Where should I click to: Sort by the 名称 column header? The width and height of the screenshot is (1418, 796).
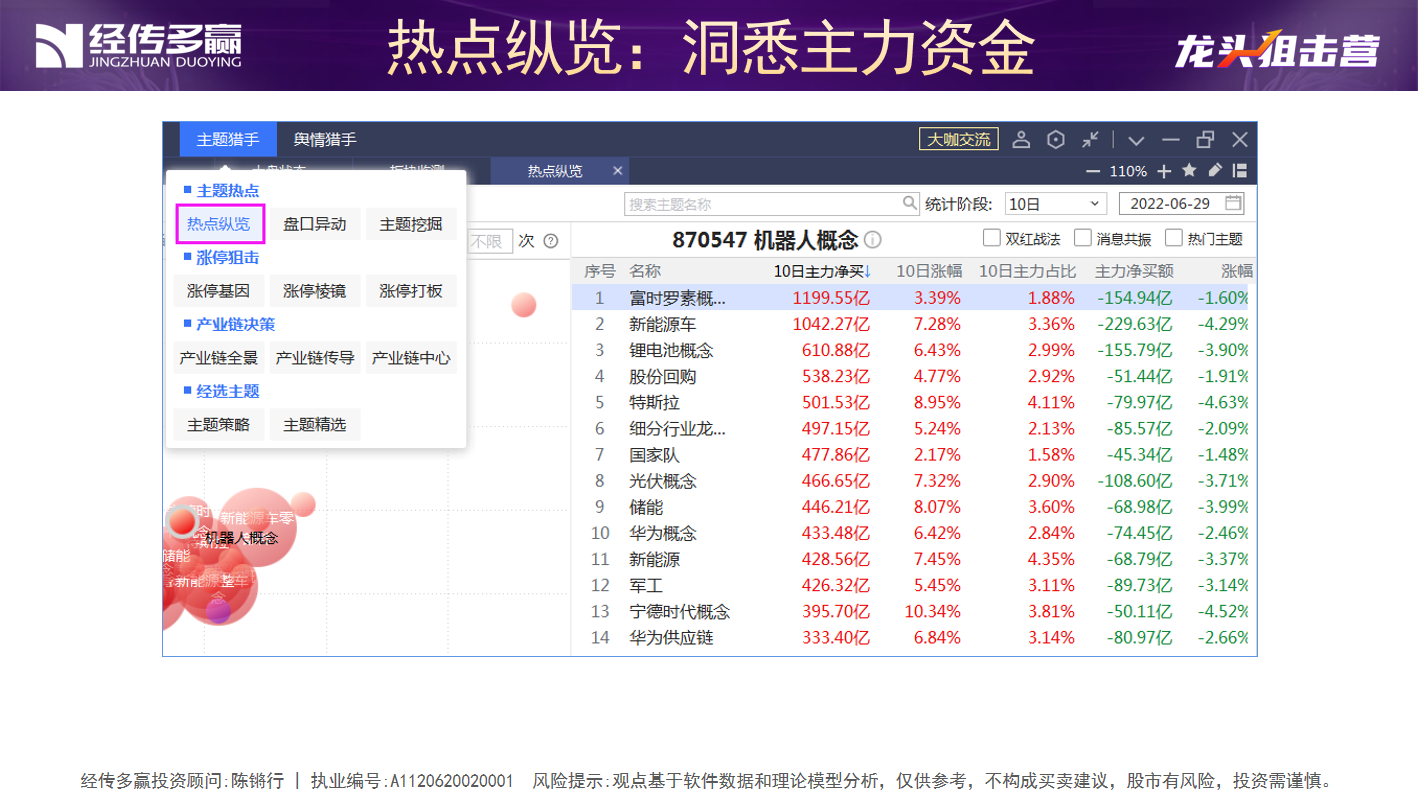pyautogui.click(x=645, y=271)
